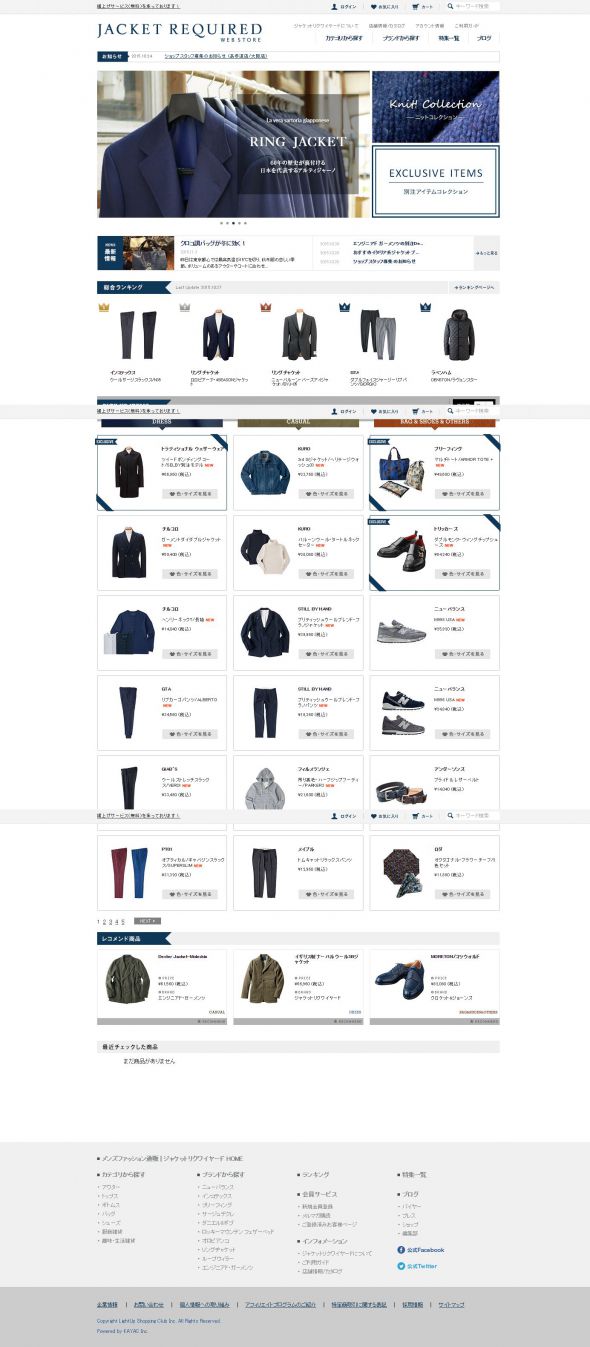Screen dimensions: 590x1347
Task: Click the gold crown rank-one icon
Action: (x=103, y=308)
